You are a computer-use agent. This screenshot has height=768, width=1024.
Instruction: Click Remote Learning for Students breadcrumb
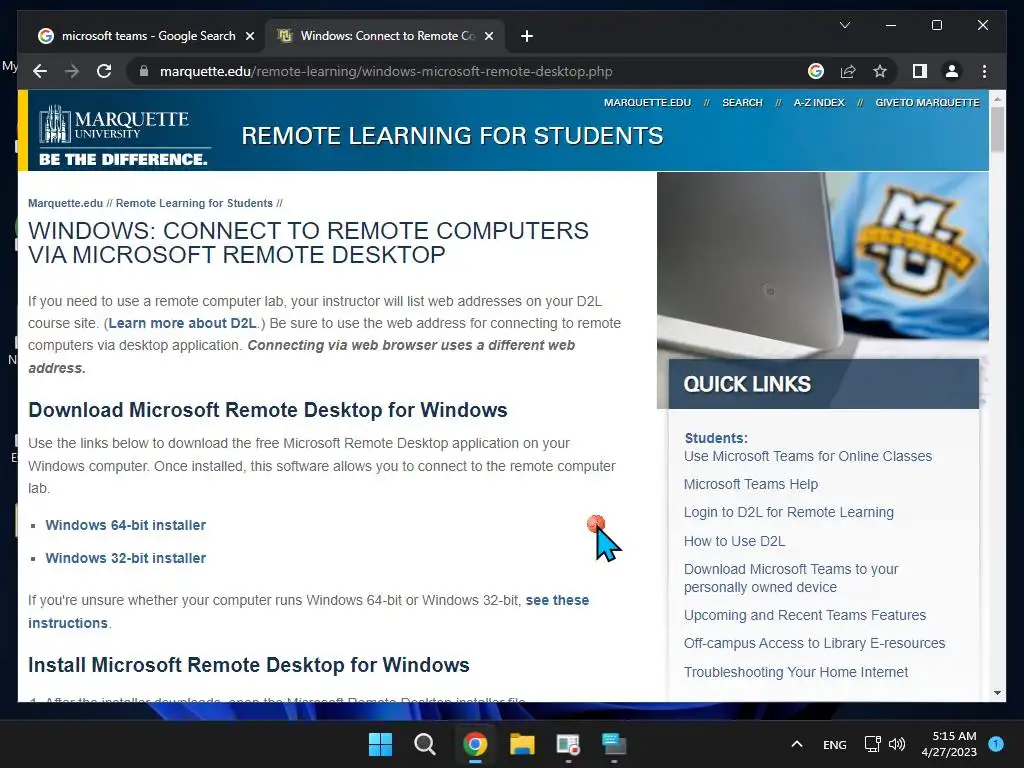click(x=194, y=203)
